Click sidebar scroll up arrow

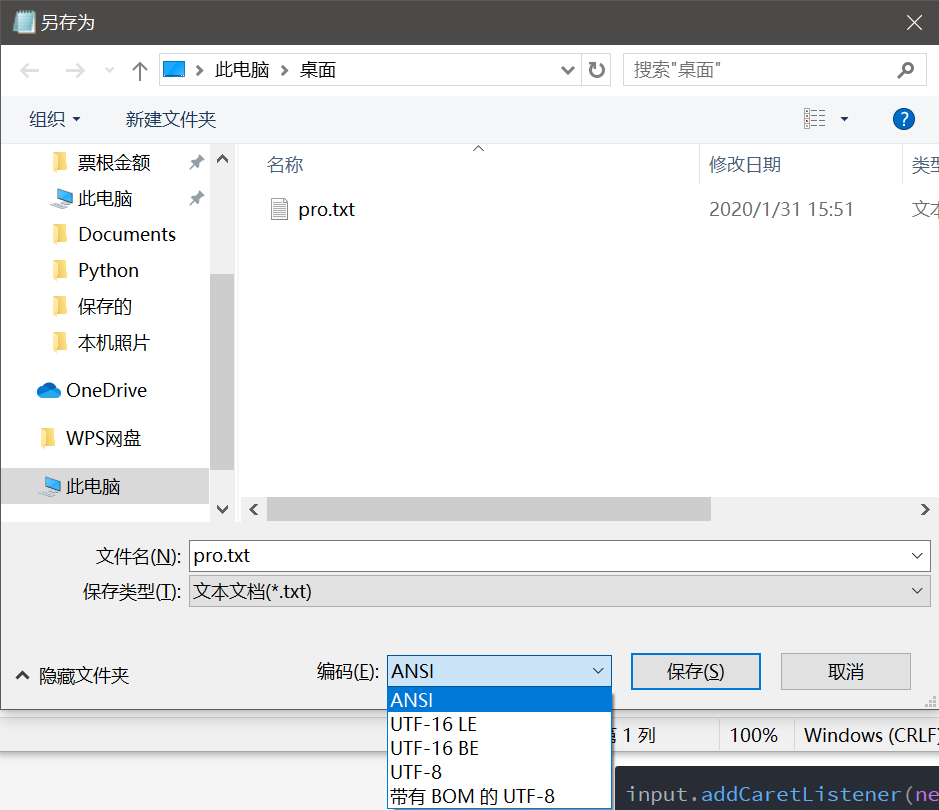pyautogui.click(x=222, y=159)
